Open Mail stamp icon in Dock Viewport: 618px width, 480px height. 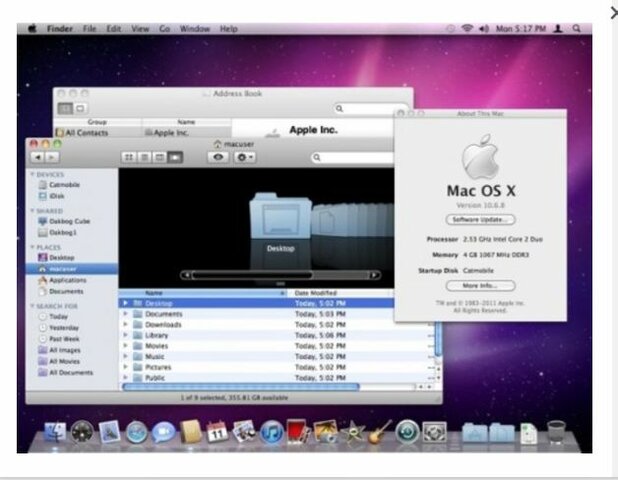pyautogui.click(x=109, y=432)
